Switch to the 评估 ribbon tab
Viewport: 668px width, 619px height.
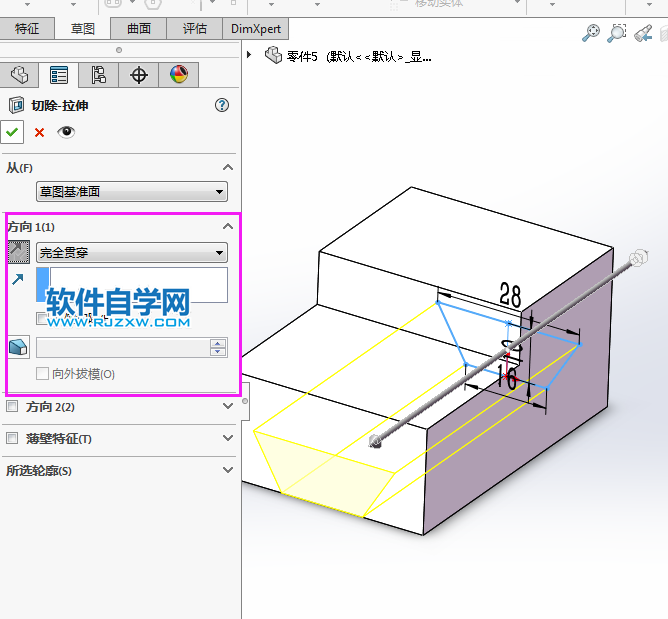pos(194,29)
